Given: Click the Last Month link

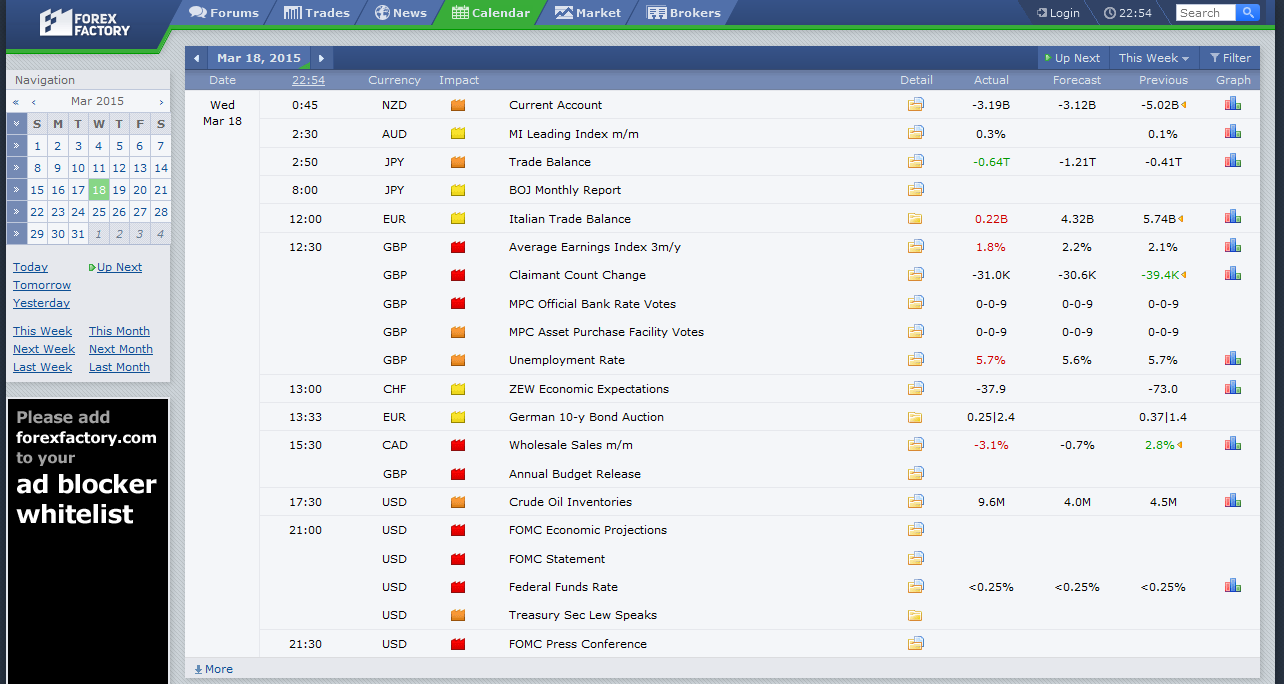Looking at the screenshot, I should pos(119,367).
